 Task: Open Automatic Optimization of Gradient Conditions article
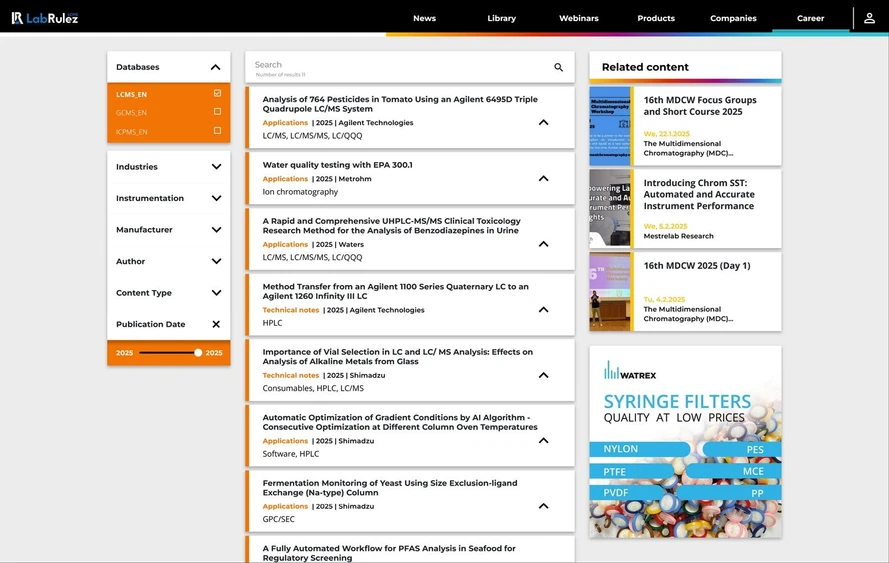pyautogui.click(x=400, y=422)
